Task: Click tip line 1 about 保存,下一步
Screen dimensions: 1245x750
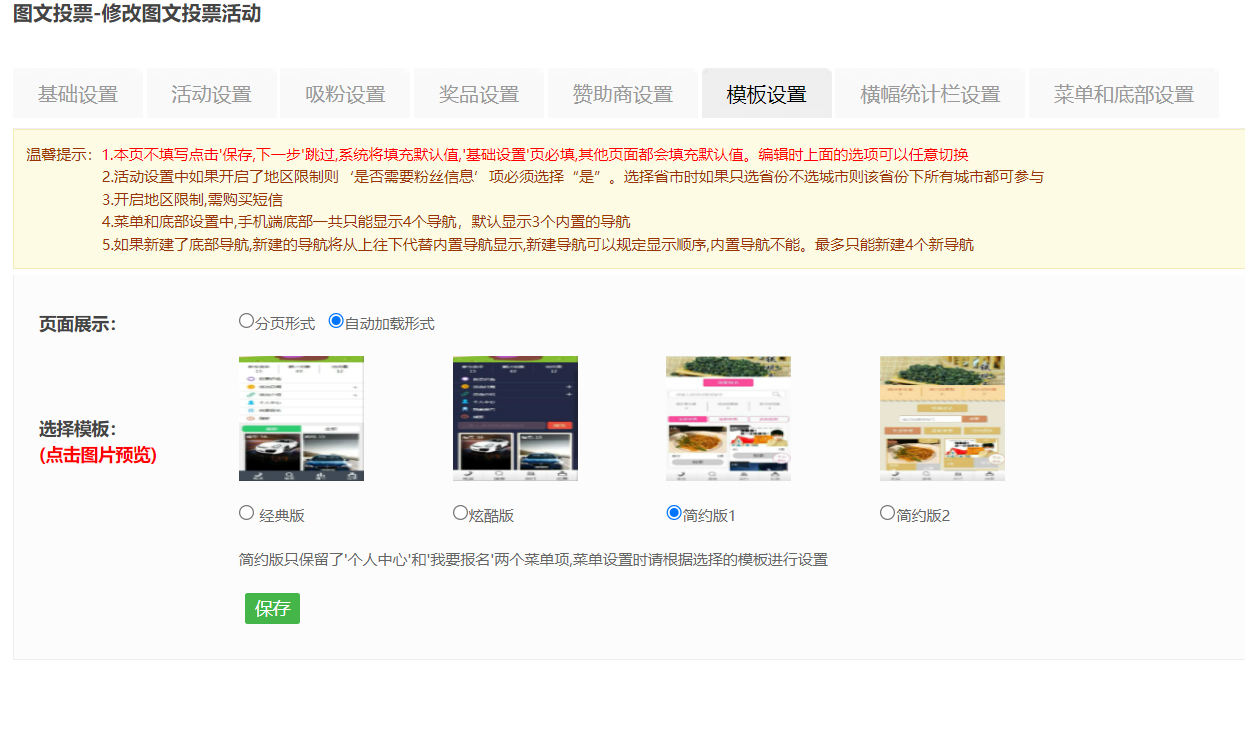Action: pyautogui.click(x=535, y=155)
